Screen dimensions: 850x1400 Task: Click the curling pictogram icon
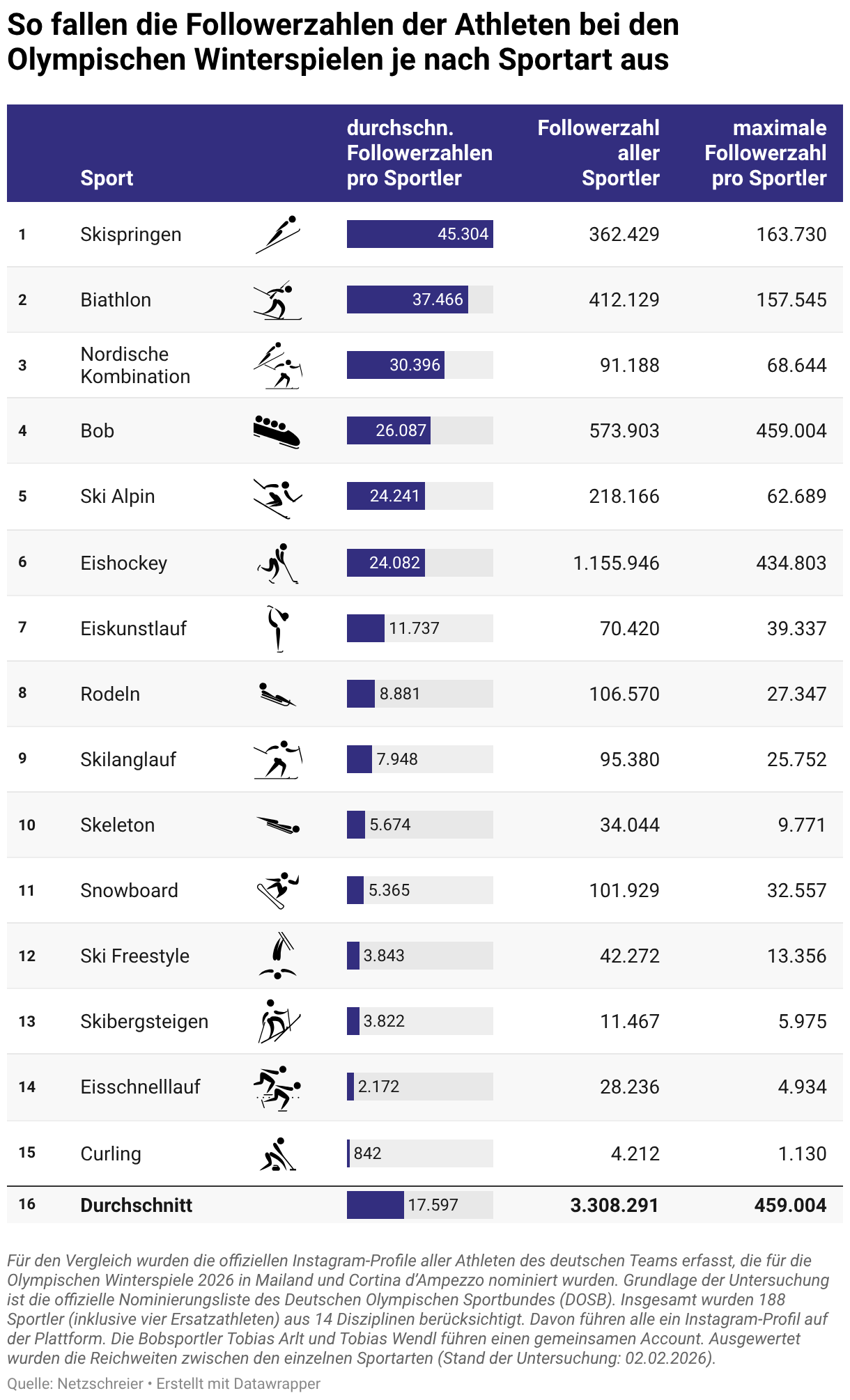click(x=277, y=1153)
